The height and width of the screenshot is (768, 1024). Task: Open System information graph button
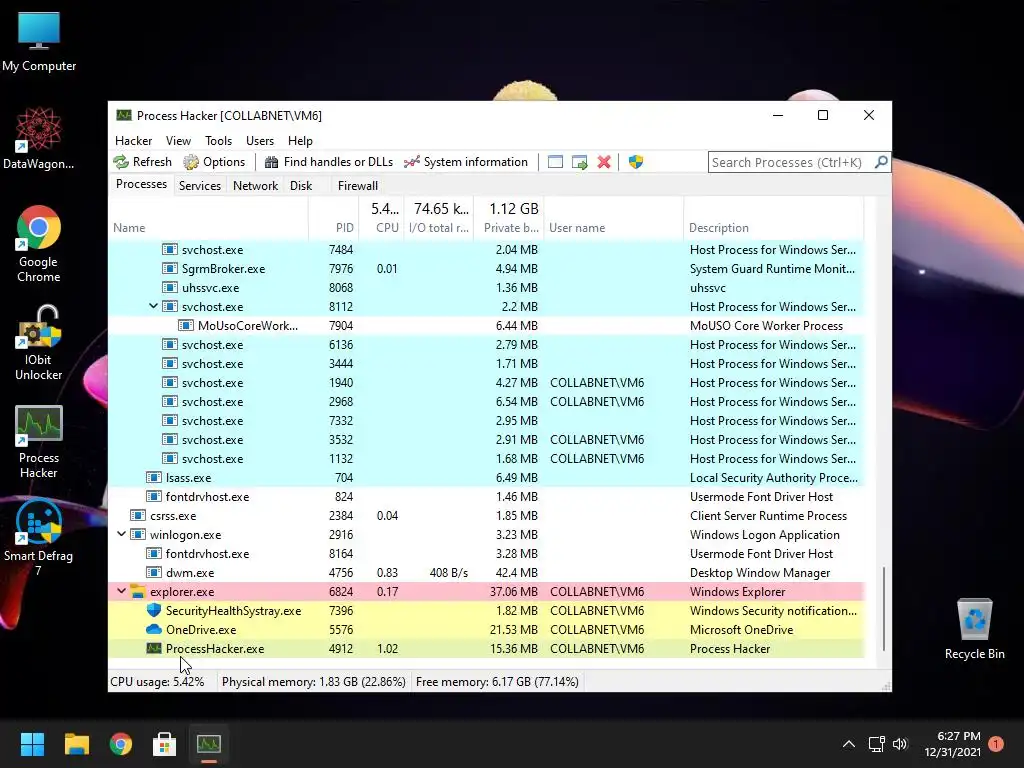tap(466, 162)
